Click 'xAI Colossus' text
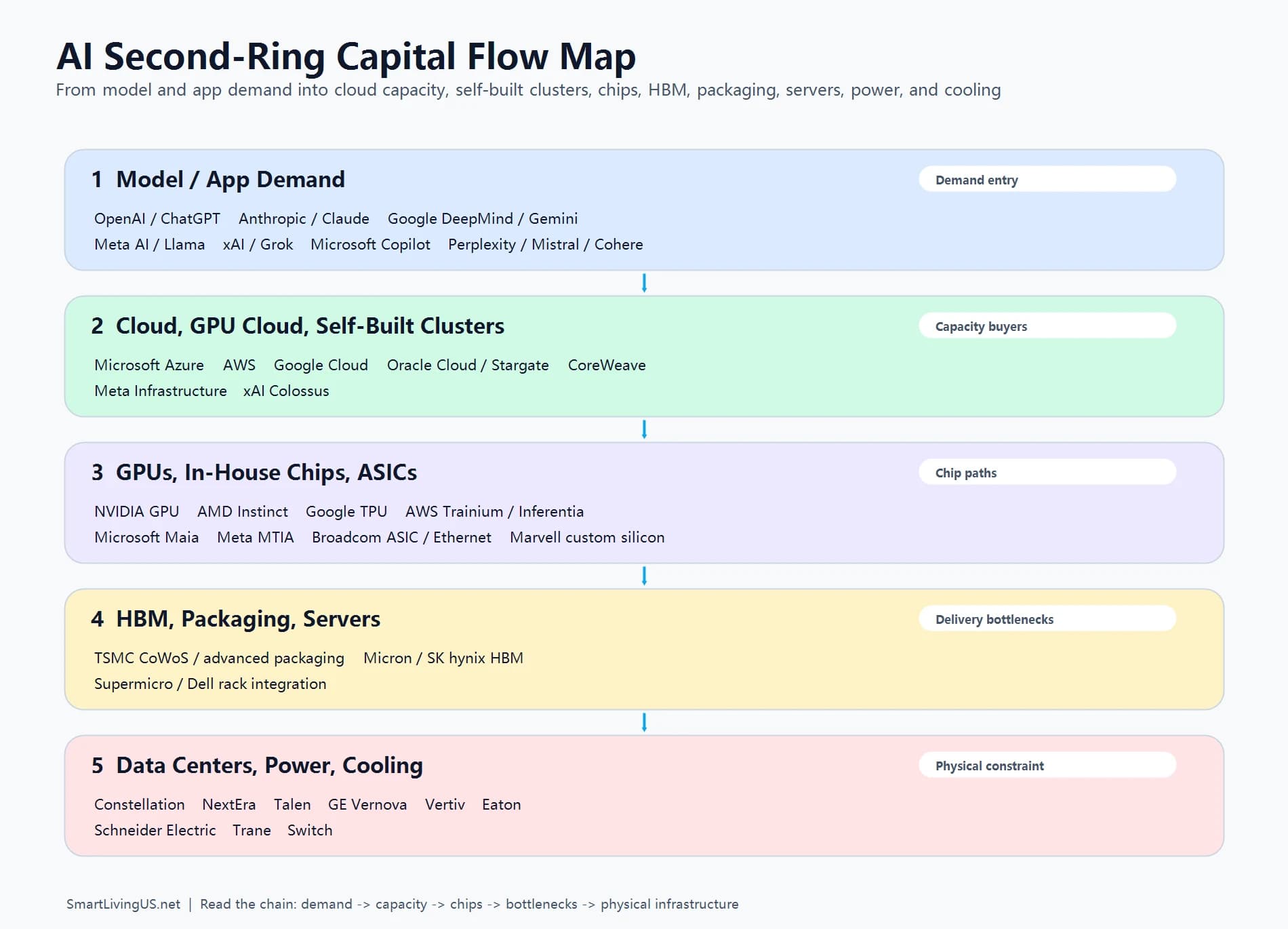The height and width of the screenshot is (929, 1288). pyautogui.click(x=286, y=391)
